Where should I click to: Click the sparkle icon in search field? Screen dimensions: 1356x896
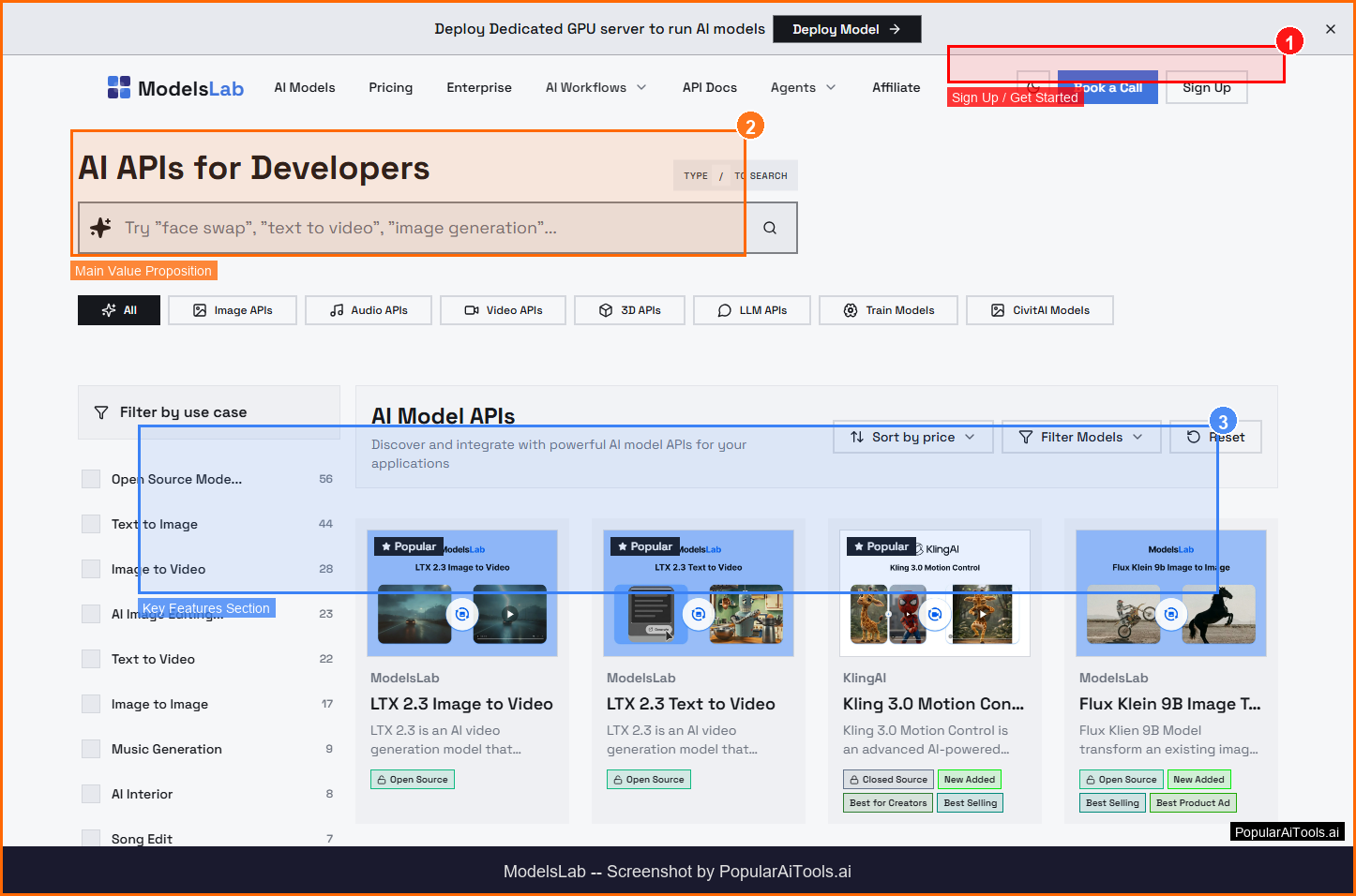coord(101,228)
